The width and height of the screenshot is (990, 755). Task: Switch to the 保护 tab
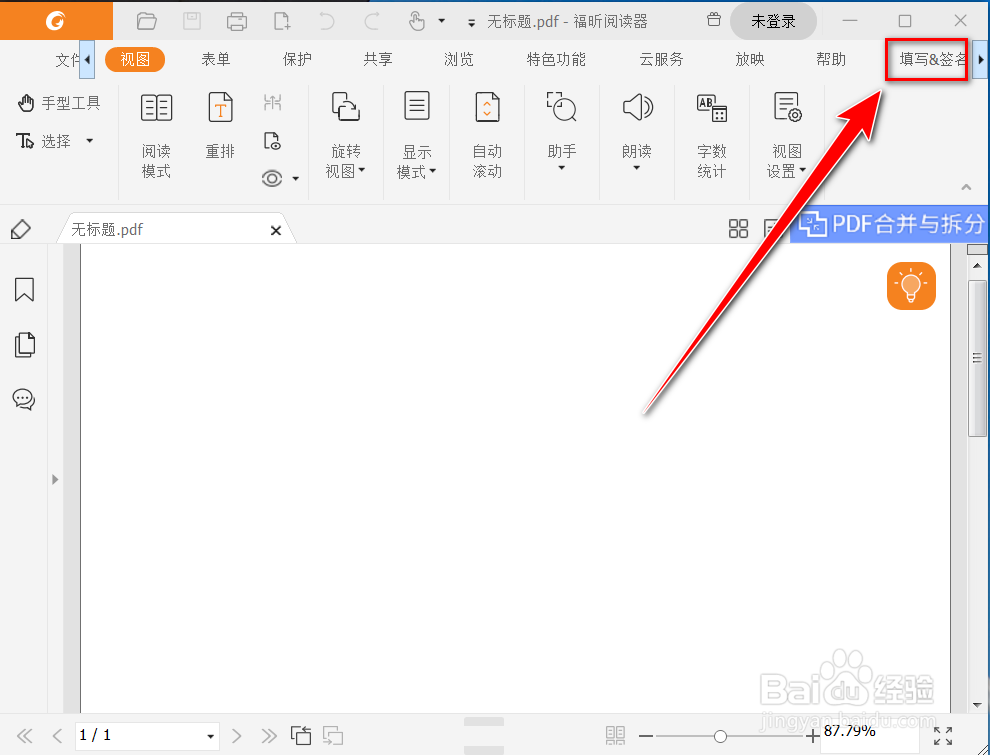click(x=297, y=59)
